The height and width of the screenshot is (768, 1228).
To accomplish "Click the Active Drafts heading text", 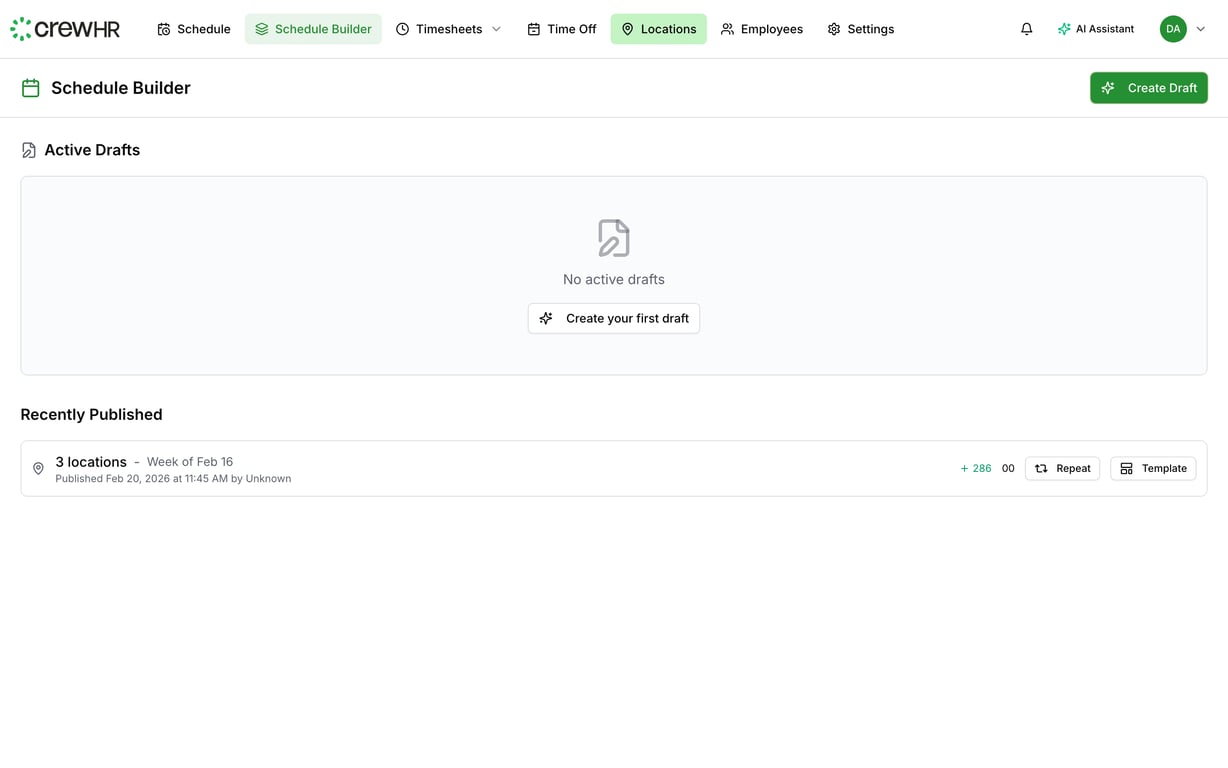I will (x=92, y=150).
